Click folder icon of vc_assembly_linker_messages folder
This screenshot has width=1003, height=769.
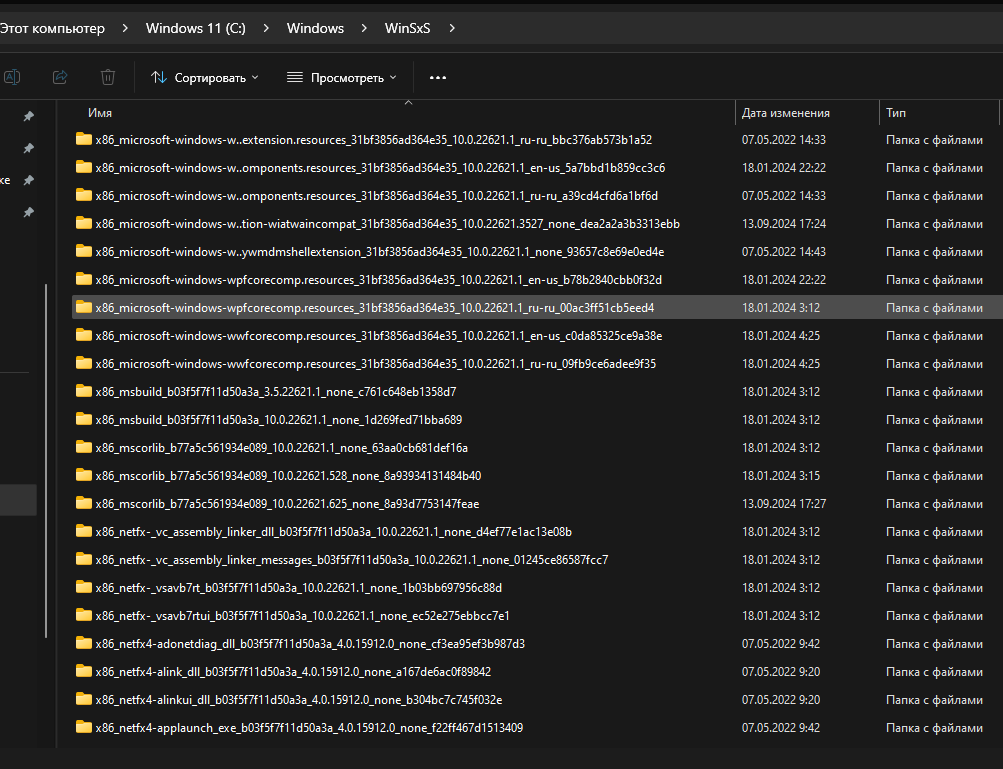click(84, 559)
